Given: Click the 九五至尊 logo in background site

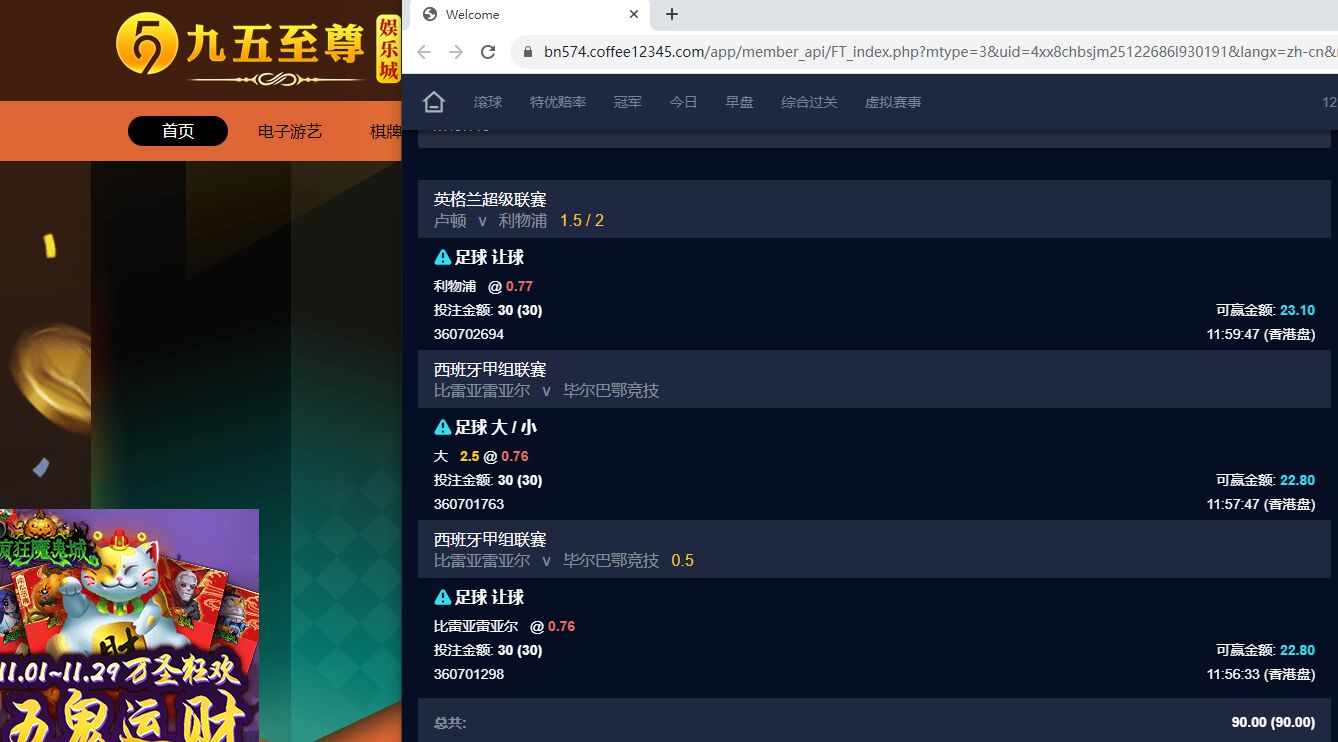Looking at the screenshot, I should click(241, 47).
